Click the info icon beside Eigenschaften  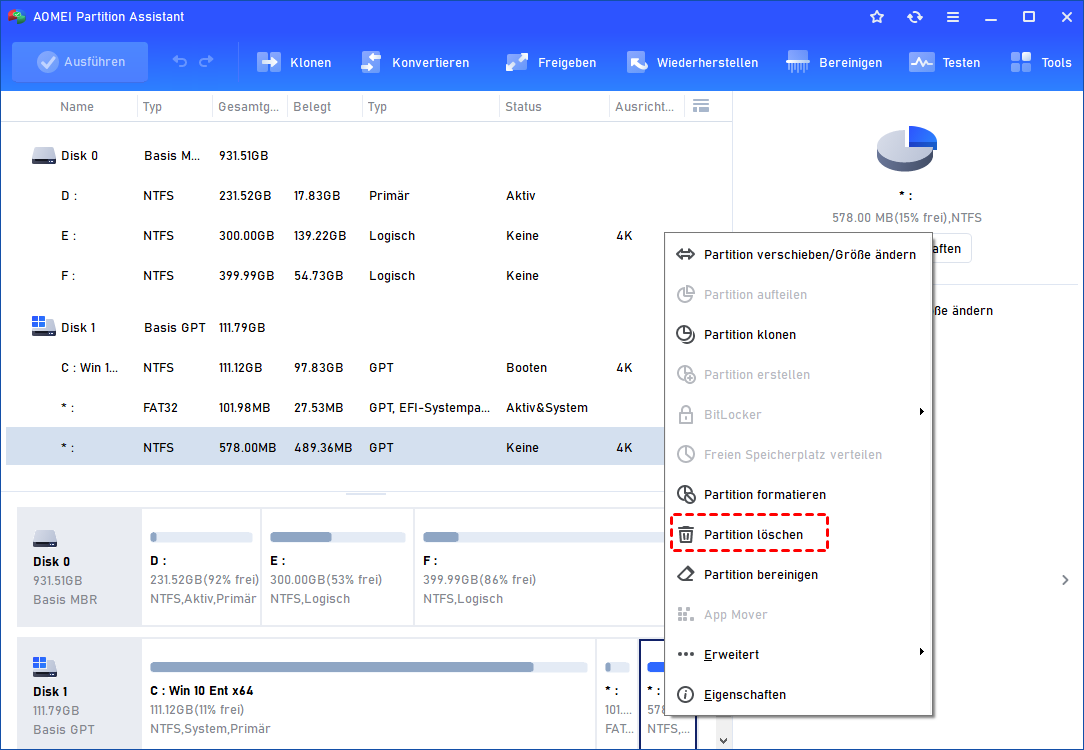tap(685, 695)
